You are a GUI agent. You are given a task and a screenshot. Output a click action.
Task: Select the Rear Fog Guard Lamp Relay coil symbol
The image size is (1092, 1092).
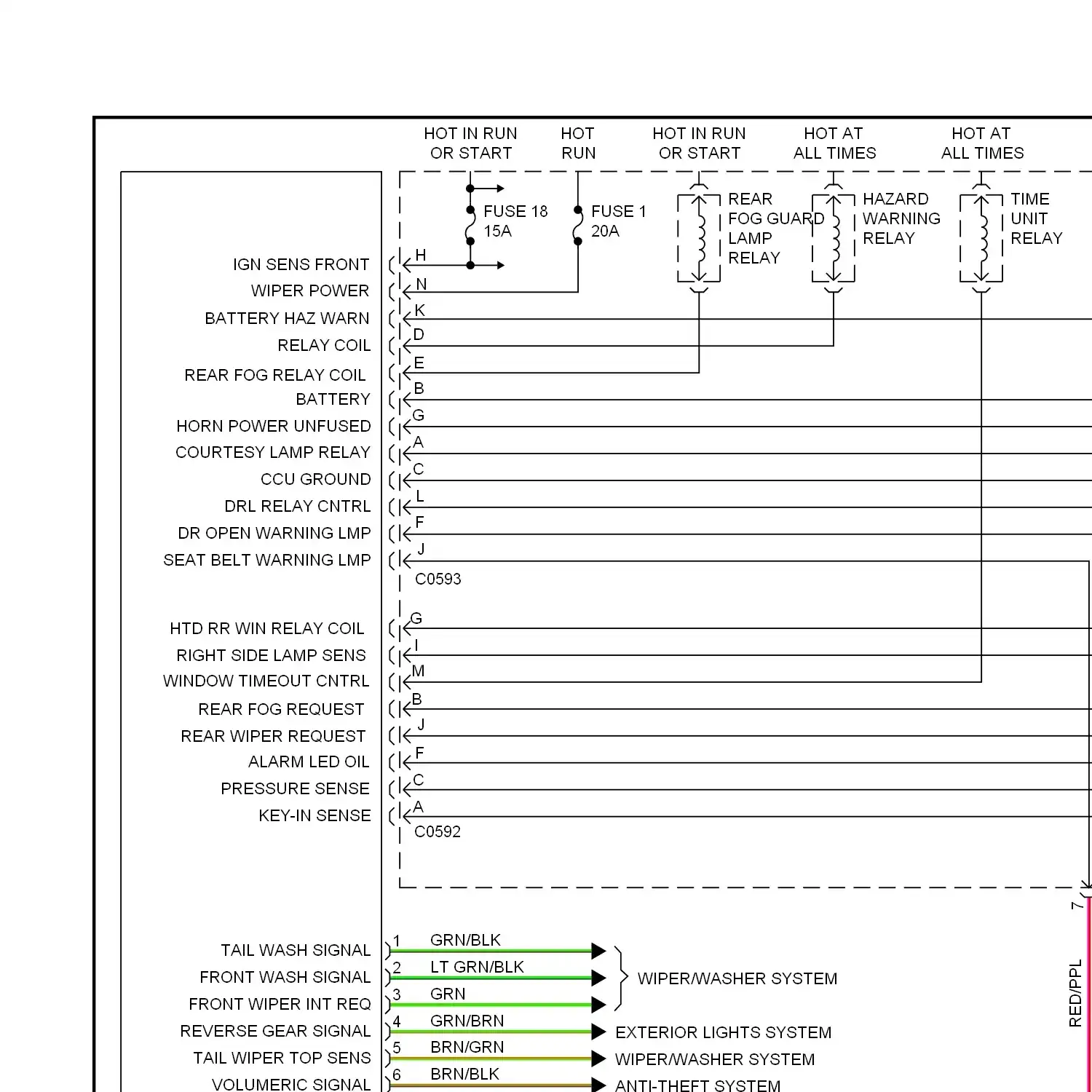pyautogui.click(x=699, y=238)
